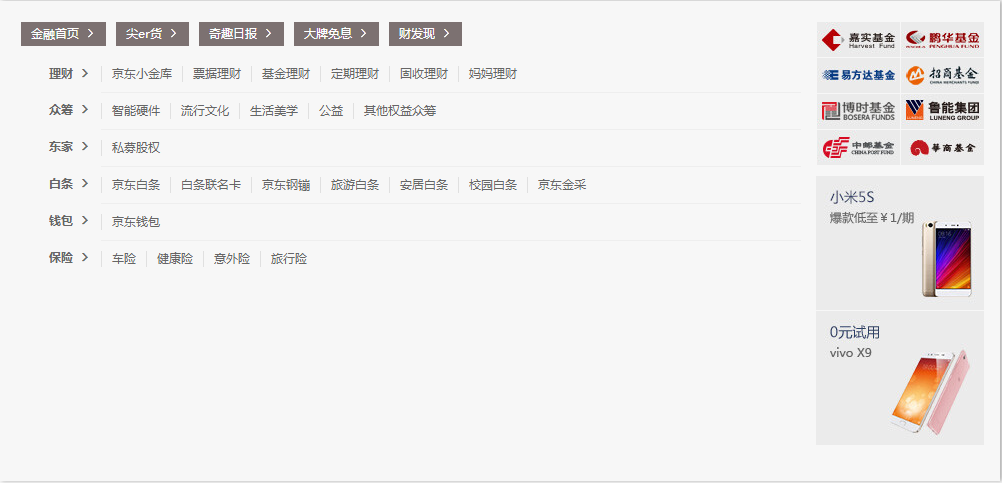Click the 鲁能集团 Luneng Group logo

pos(943,111)
